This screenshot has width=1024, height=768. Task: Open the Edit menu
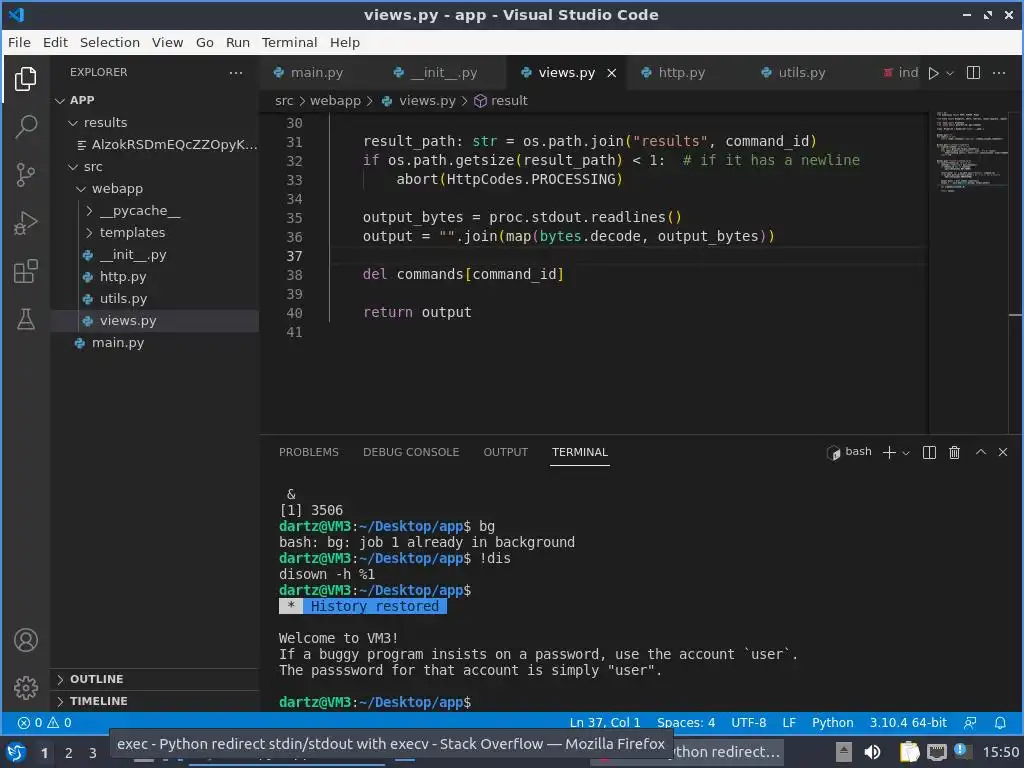(x=55, y=42)
